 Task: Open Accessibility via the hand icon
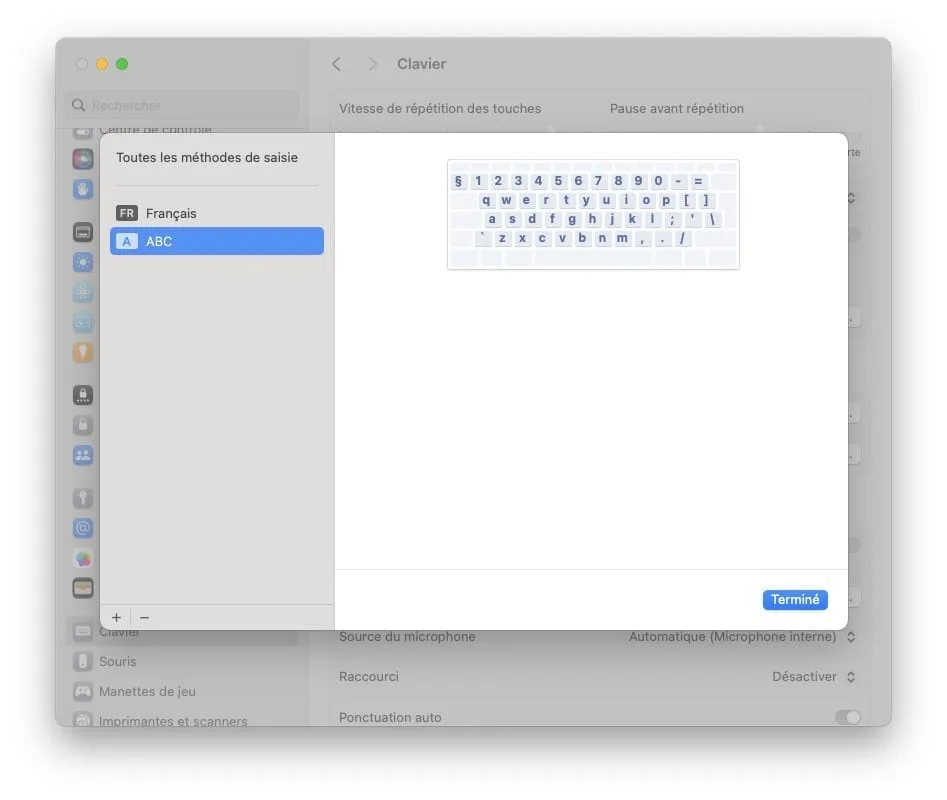pos(83,188)
